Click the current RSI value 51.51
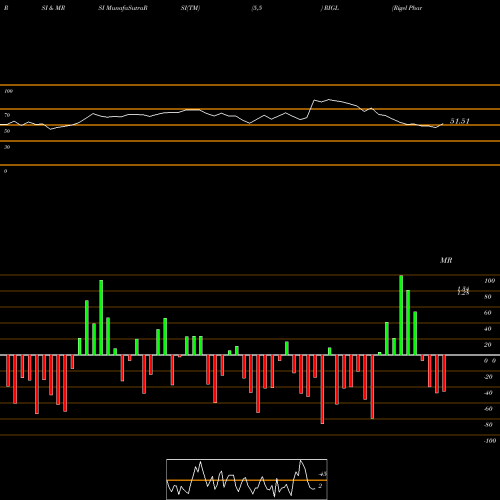500x500 pixels. (x=460, y=121)
